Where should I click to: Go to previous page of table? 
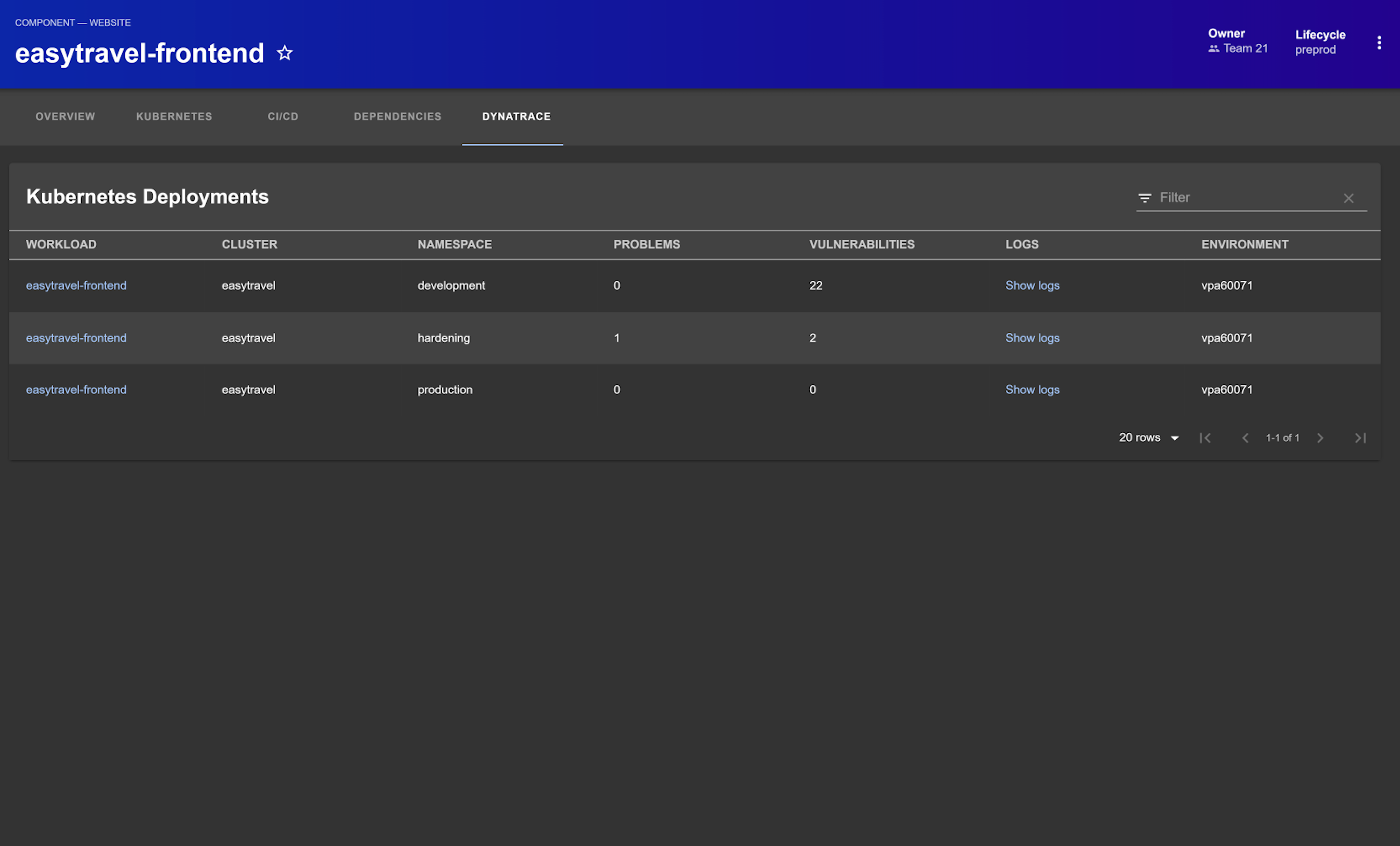coord(1245,438)
